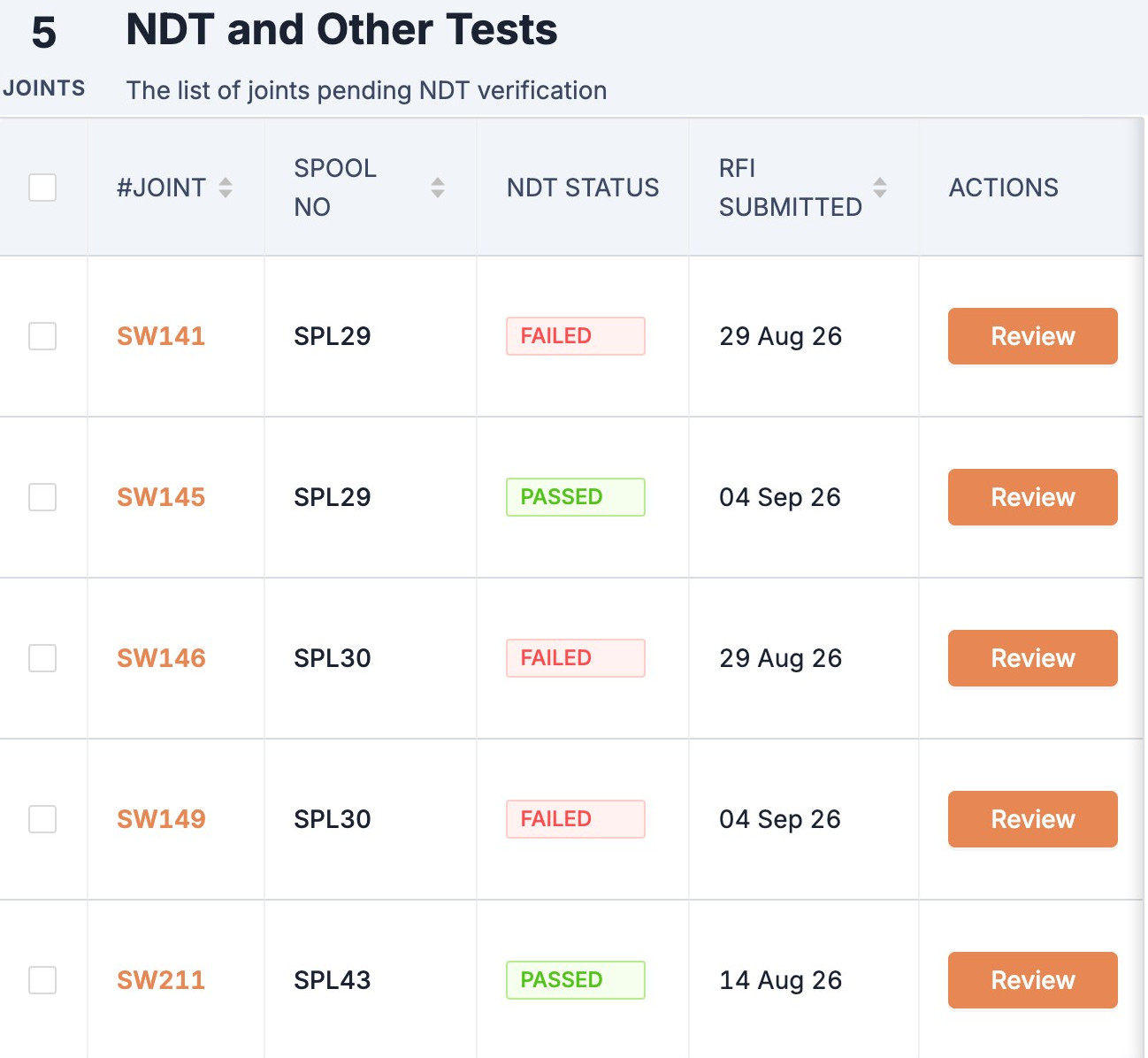1148x1058 pixels.
Task: Click the FAILED status of SW146
Action: (576, 658)
